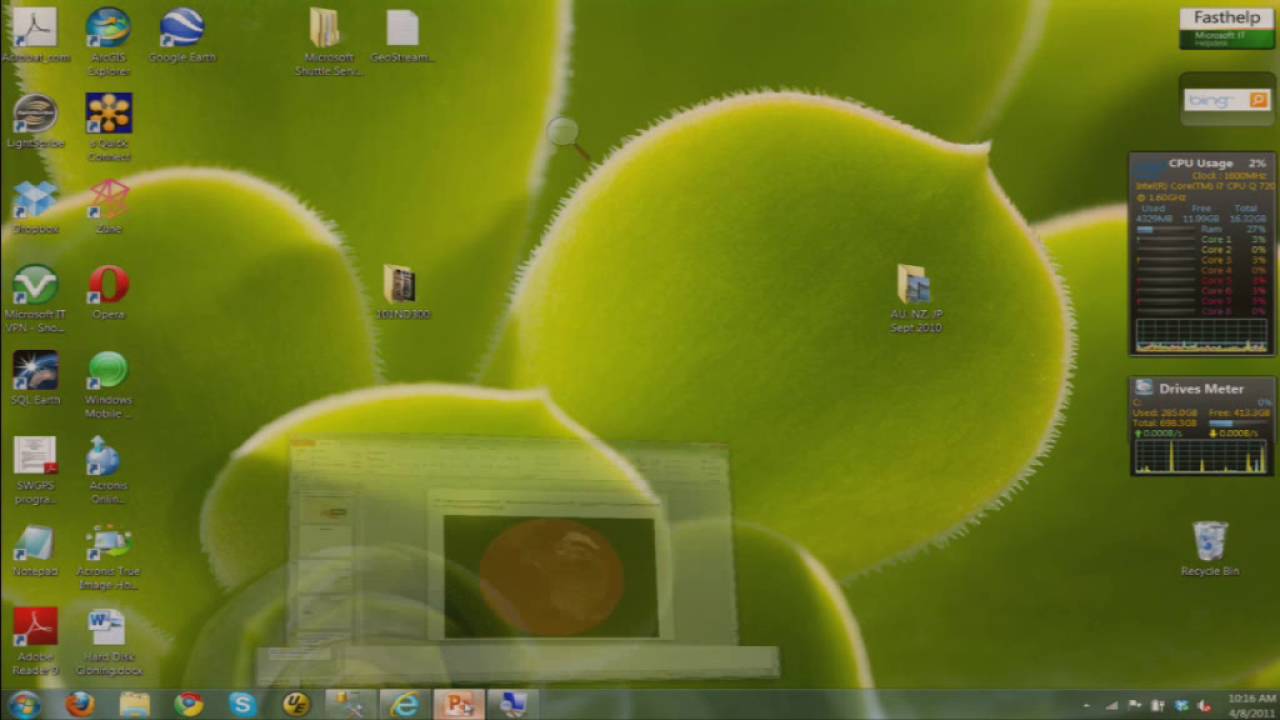Click the Dropbox icon in system tray
This screenshot has width=1280, height=720.
(x=1181, y=706)
